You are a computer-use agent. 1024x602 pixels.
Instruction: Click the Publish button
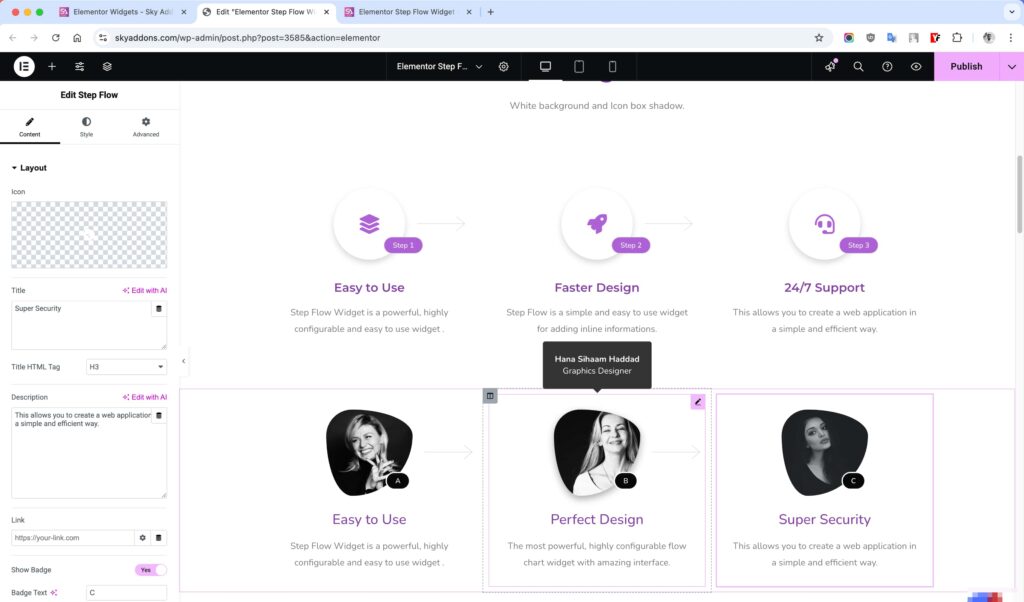coord(966,67)
